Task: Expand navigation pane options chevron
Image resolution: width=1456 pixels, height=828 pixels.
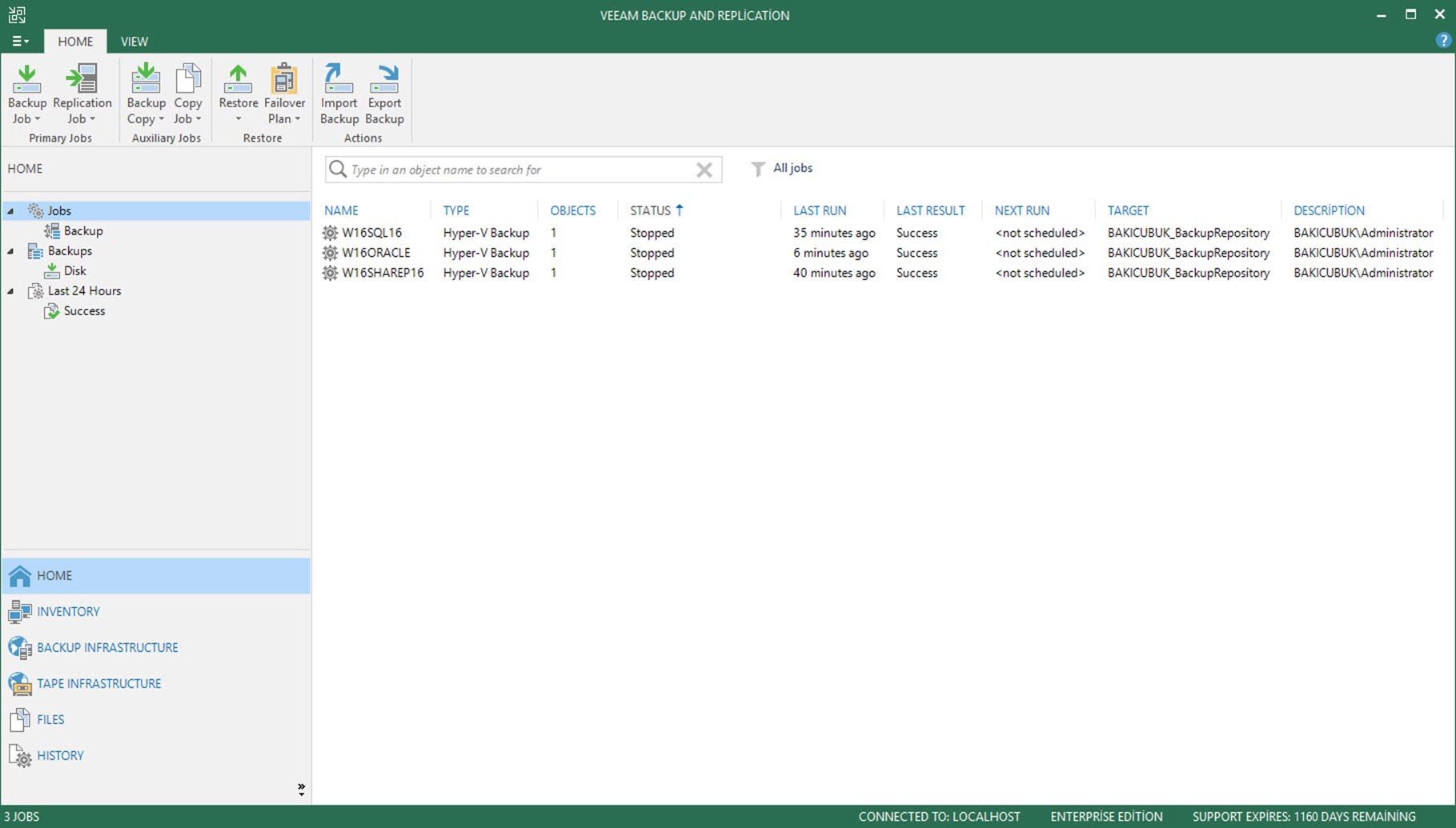Action: (301, 790)
